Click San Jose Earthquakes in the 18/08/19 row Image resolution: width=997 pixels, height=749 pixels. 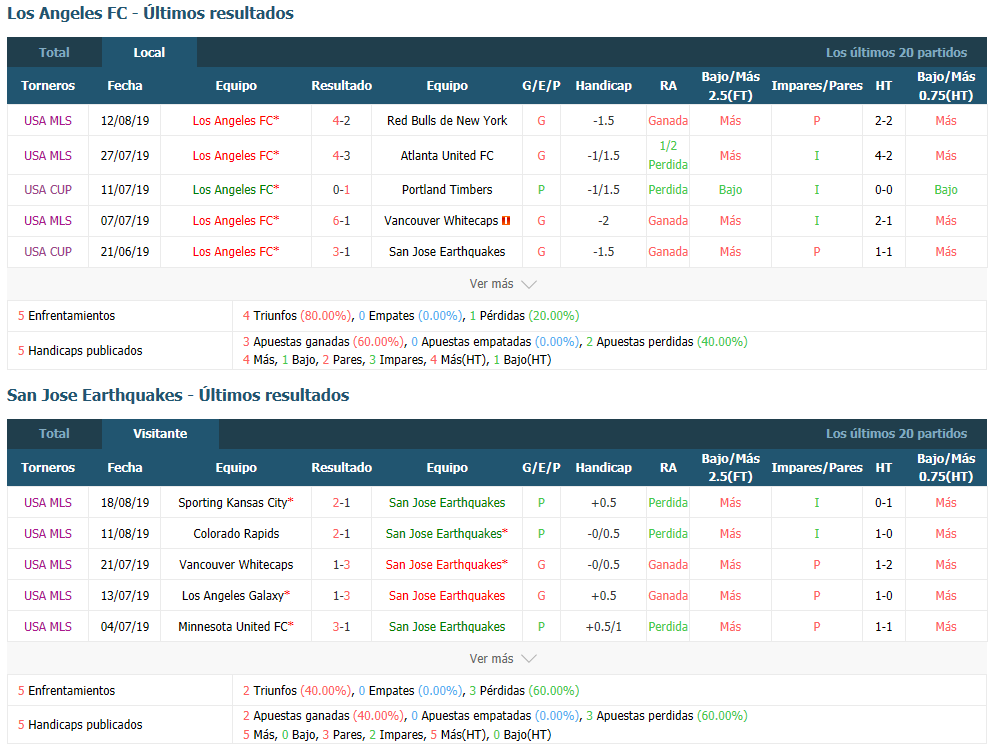(x=447, y=502)
